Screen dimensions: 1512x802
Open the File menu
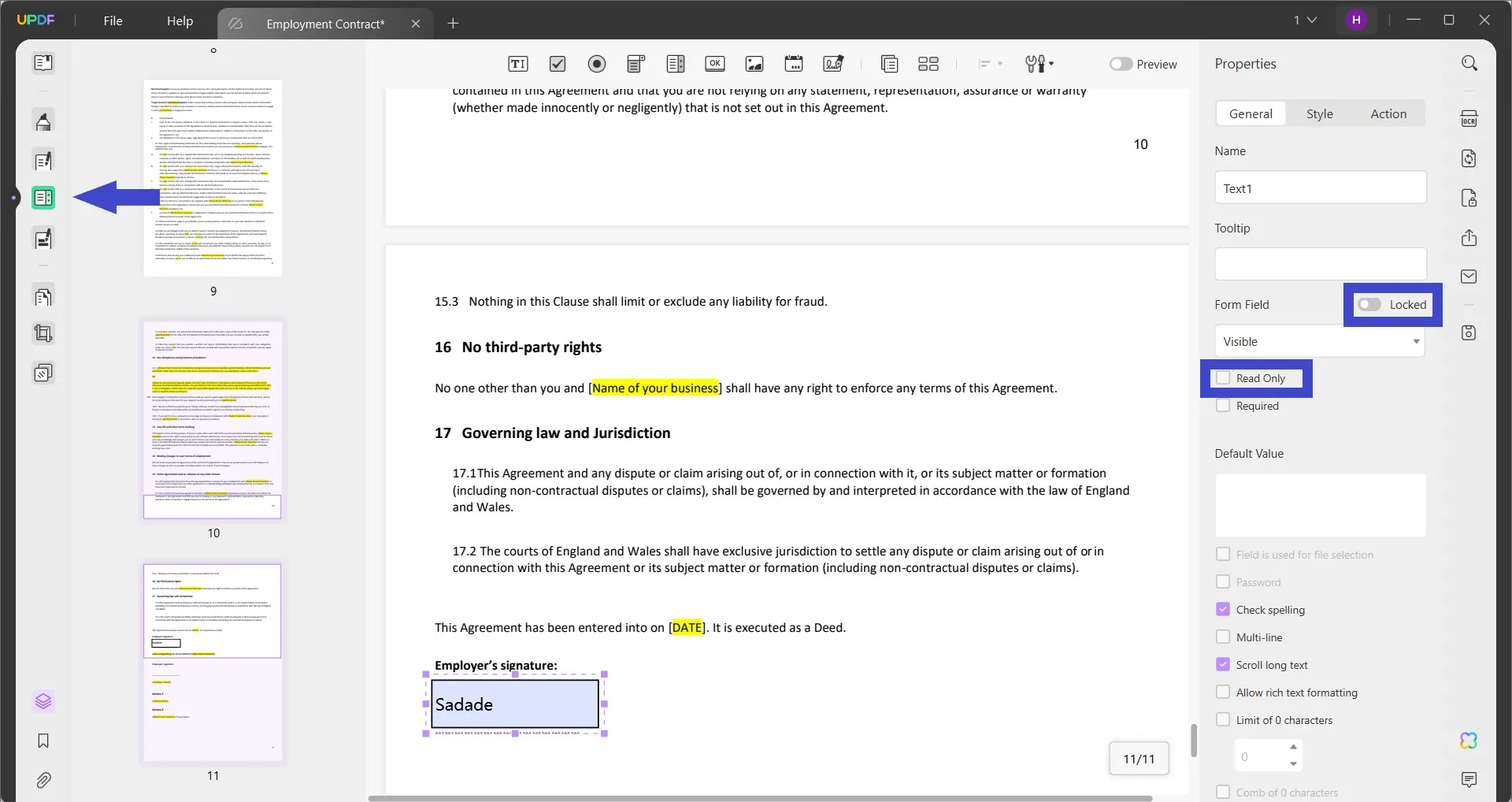coord(113,21)
